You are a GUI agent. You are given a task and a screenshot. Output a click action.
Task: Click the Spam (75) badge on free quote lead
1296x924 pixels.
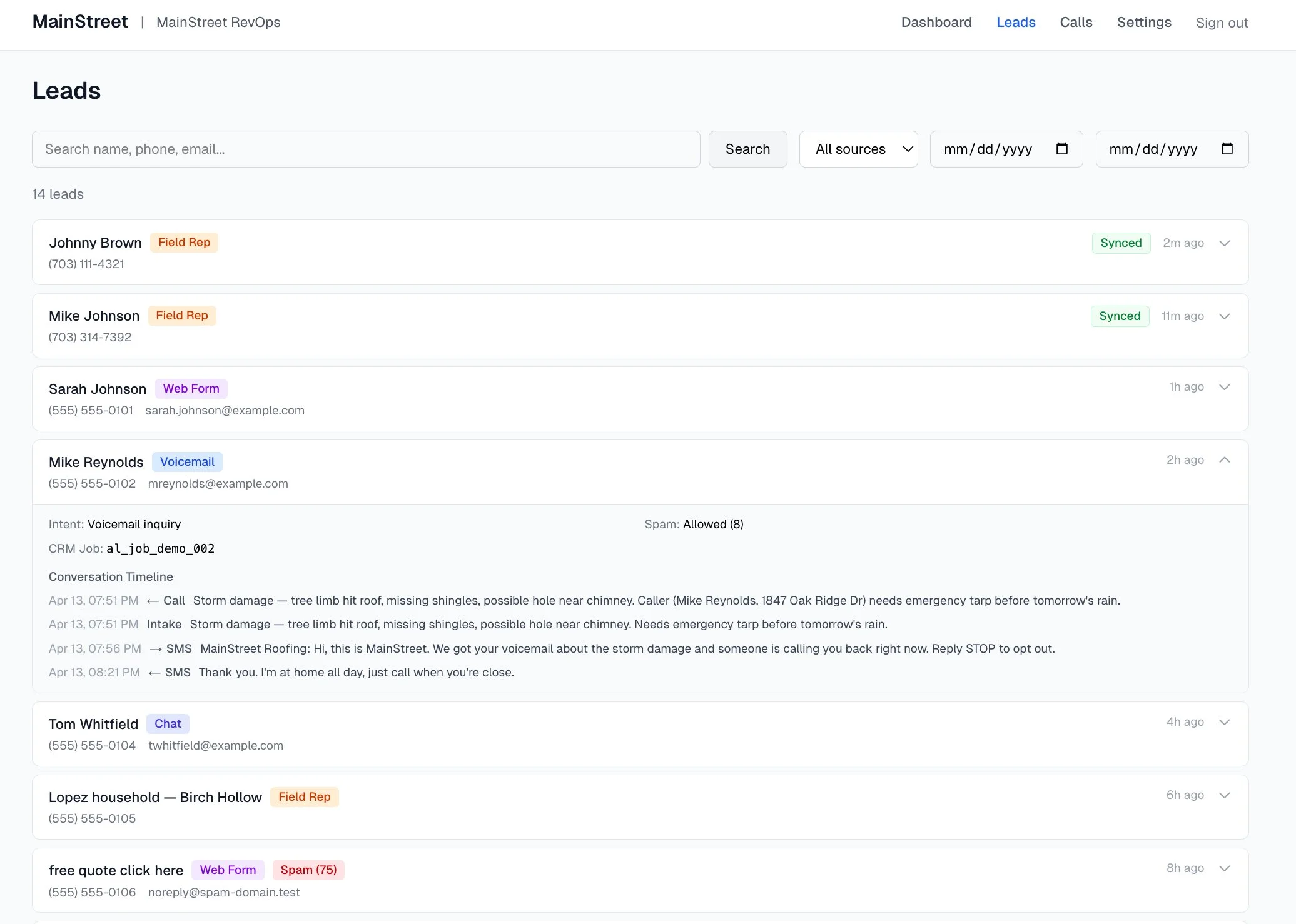click(308, 870)
